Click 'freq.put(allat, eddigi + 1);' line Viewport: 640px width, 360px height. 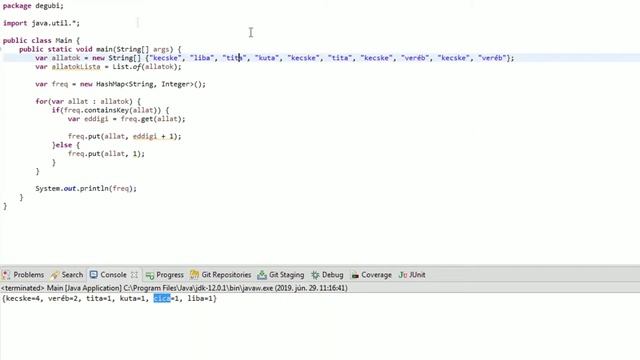[124, 136]
